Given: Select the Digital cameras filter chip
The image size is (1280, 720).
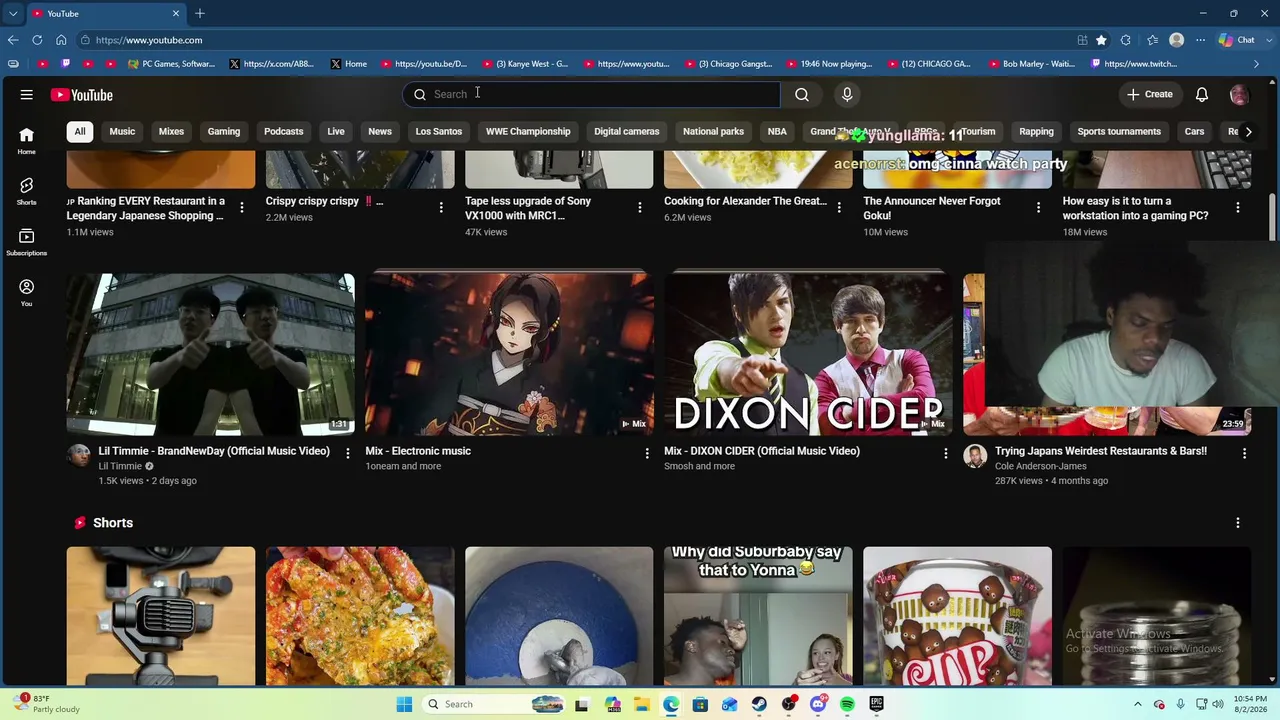Looking at the screenshot, I should tap(627, 131).
